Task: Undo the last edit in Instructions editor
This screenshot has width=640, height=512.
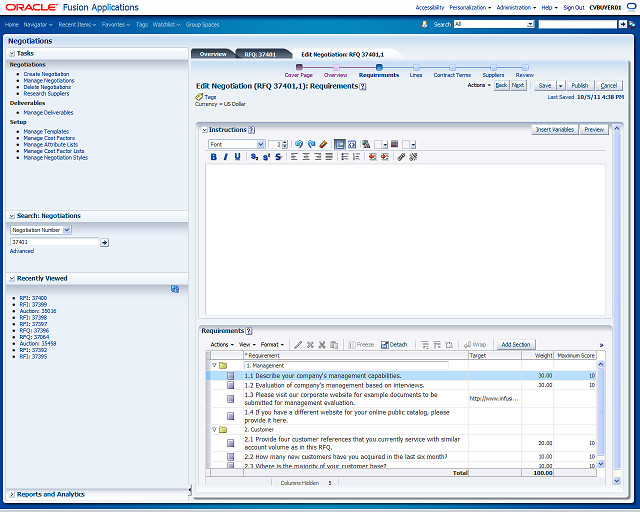Action: click(x=299, y=144)
